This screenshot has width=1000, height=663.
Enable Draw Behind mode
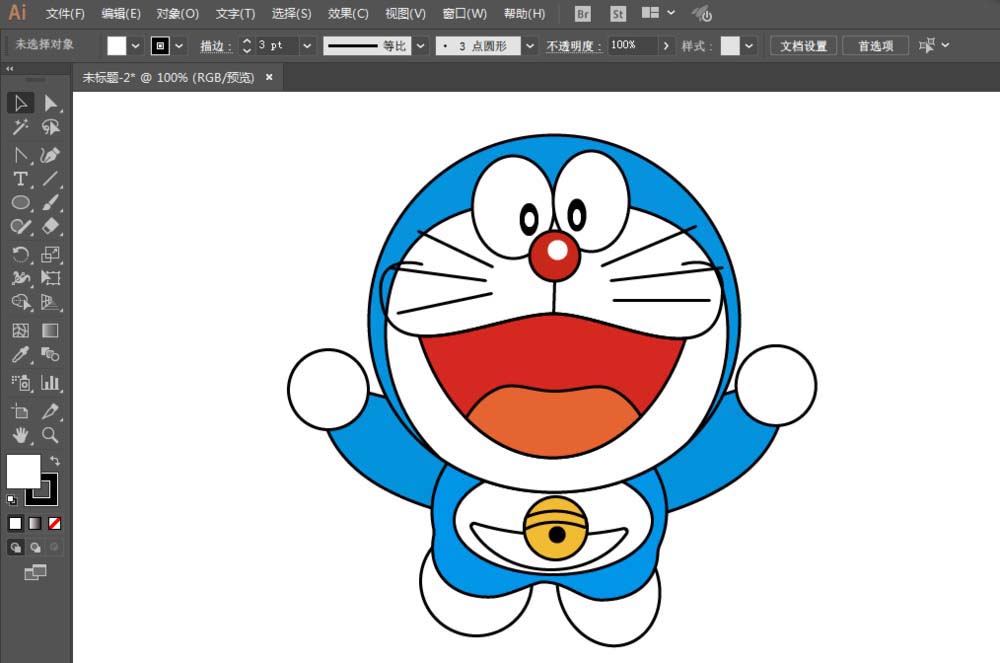(x=35, y=547)
